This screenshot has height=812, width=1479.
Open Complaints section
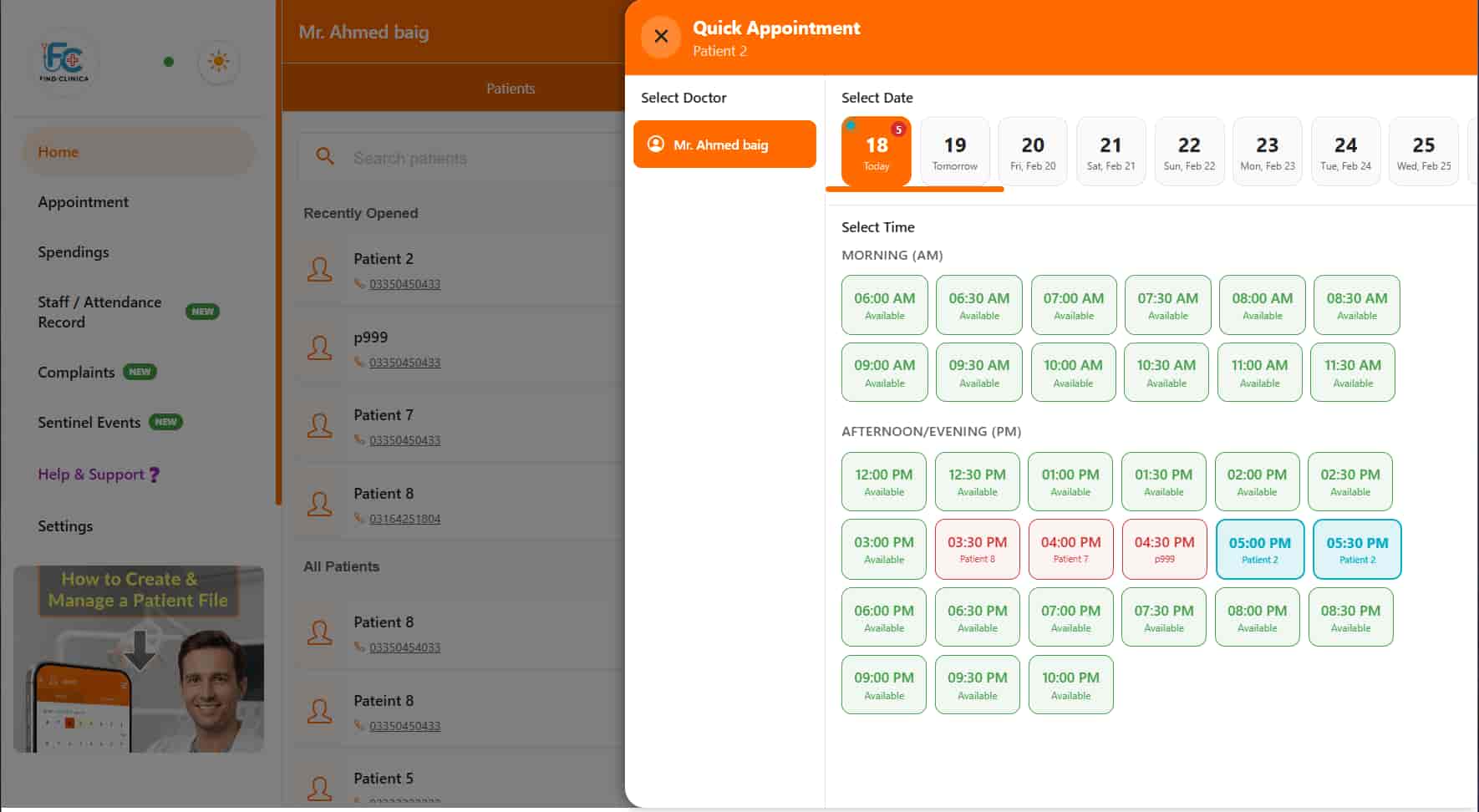pyautogui.click(x=76, y=373)
